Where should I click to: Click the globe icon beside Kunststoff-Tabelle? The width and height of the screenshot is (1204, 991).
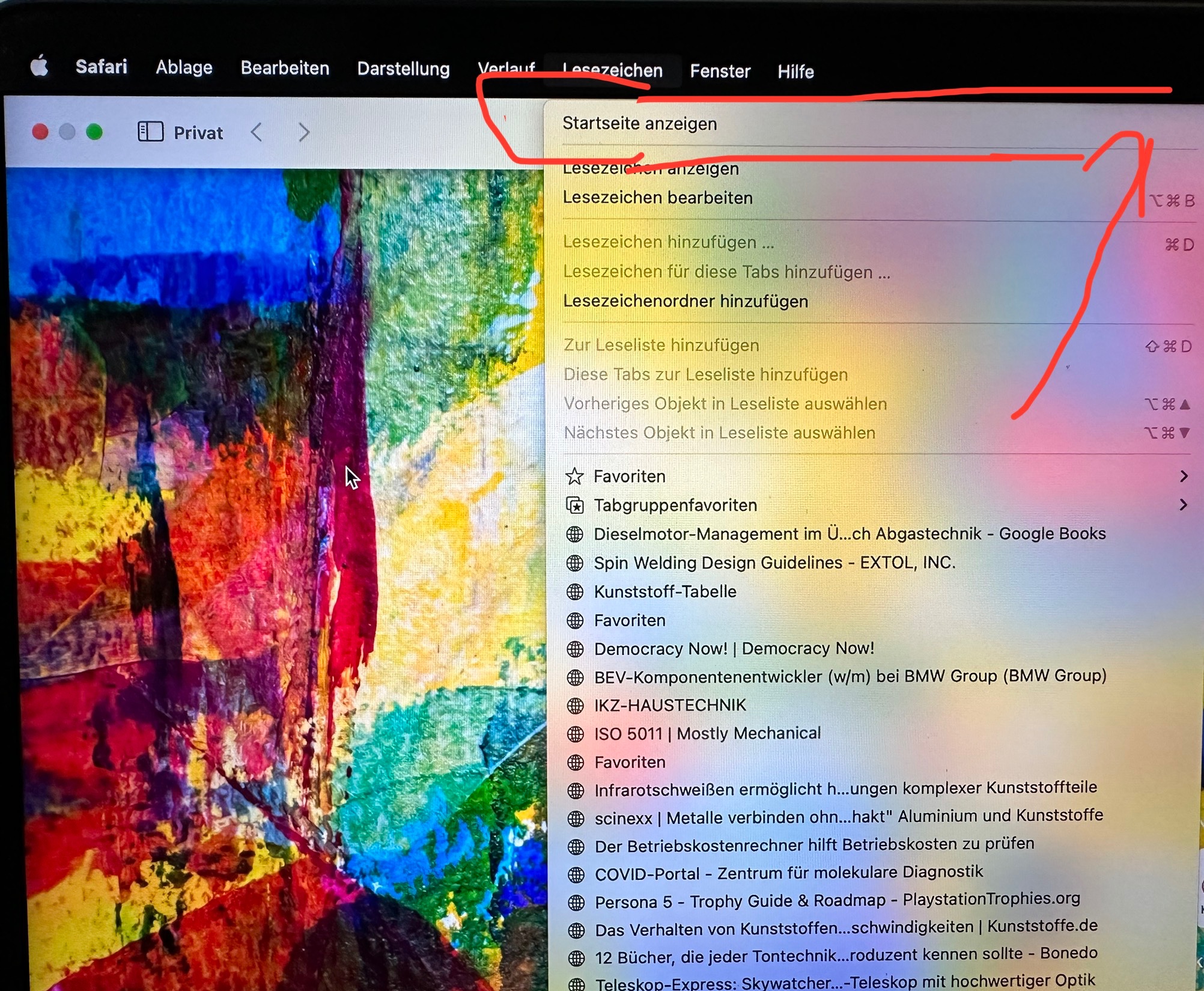(575, 592)
